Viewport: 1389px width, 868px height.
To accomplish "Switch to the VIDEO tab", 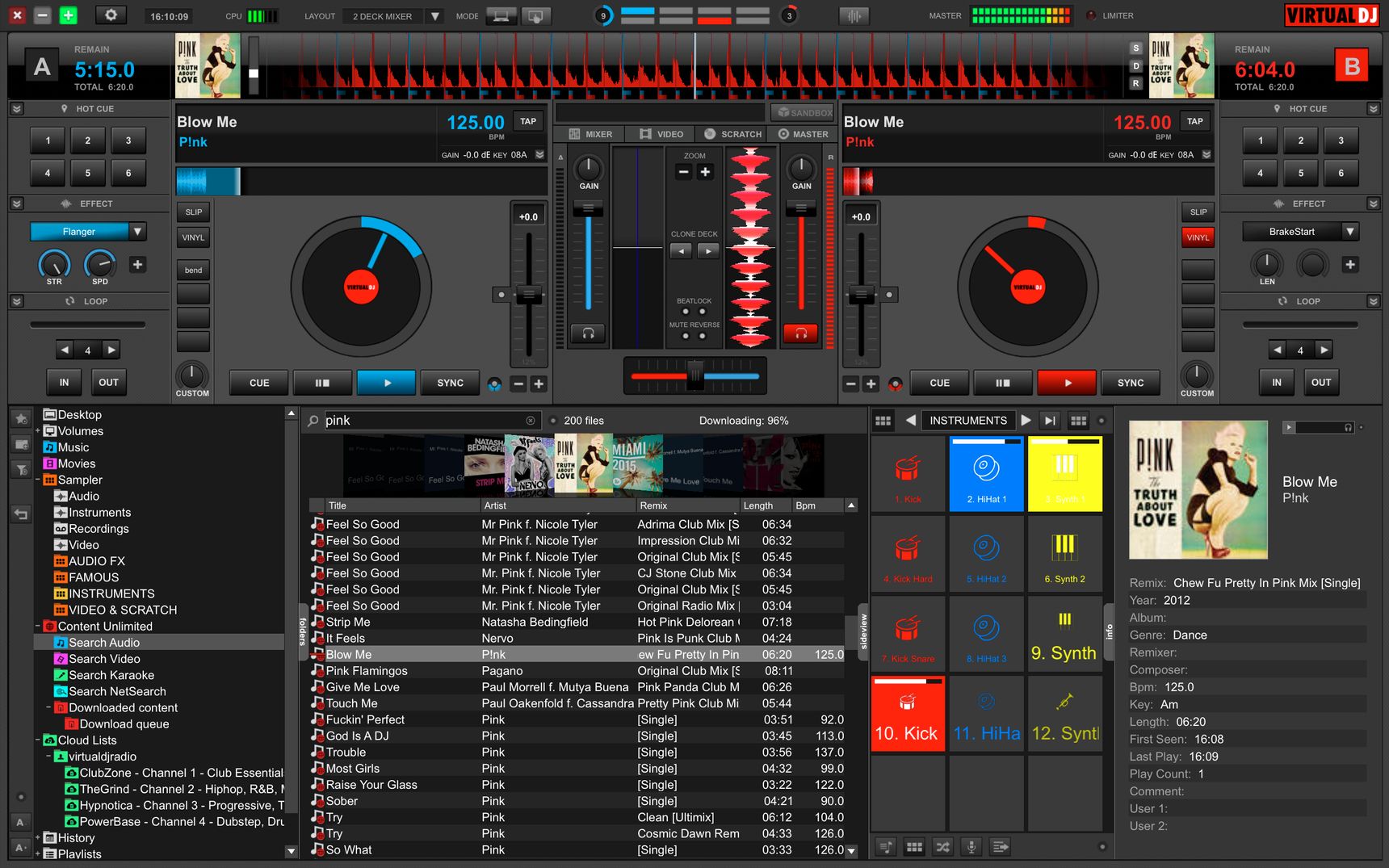I will [661, 134].
